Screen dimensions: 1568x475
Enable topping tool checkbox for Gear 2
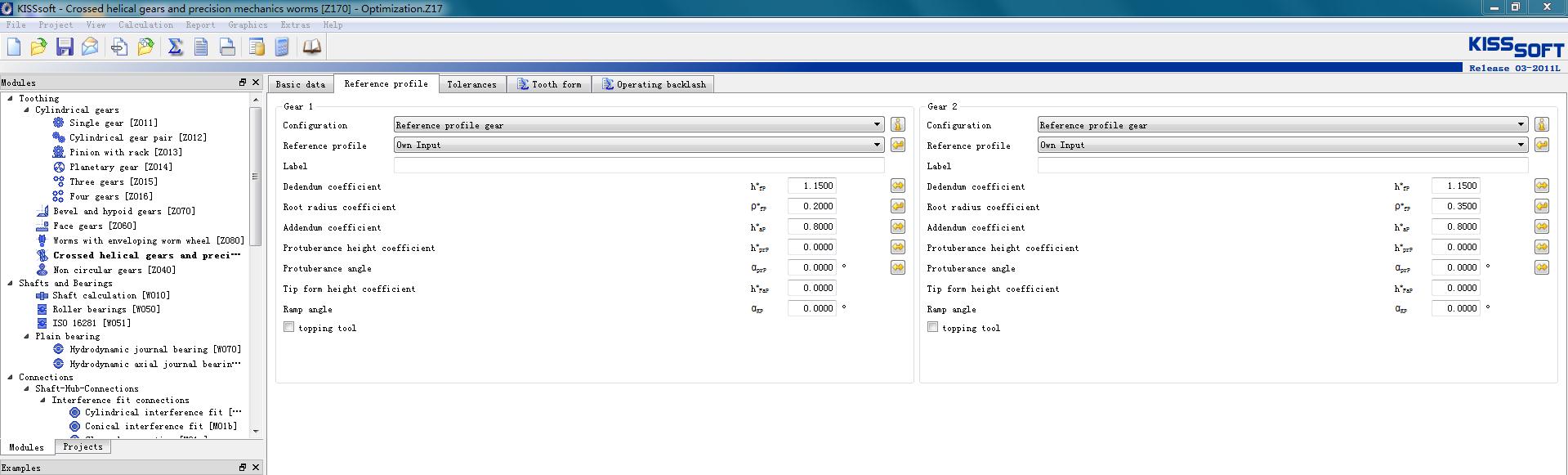point(932,327)
